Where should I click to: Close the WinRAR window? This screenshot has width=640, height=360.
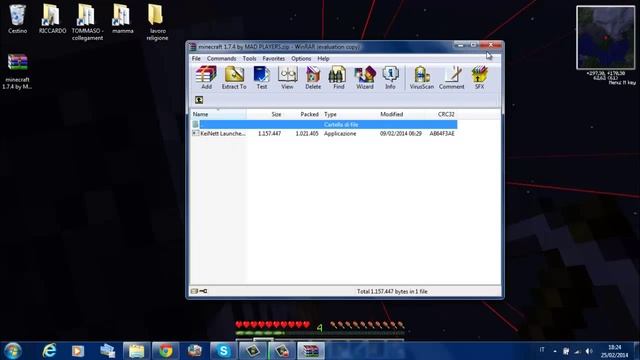pos(491,45)
